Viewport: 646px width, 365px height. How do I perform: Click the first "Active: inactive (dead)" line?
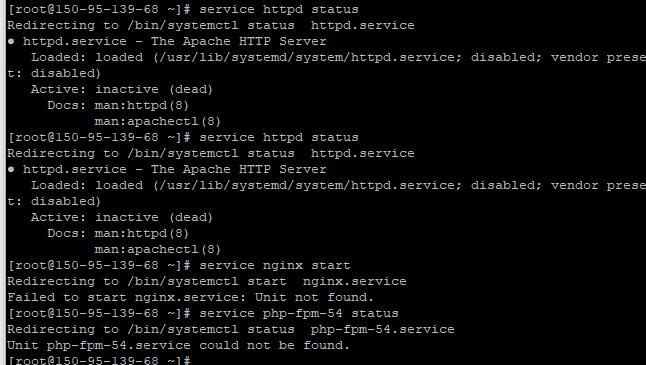(x=122, y=89)
